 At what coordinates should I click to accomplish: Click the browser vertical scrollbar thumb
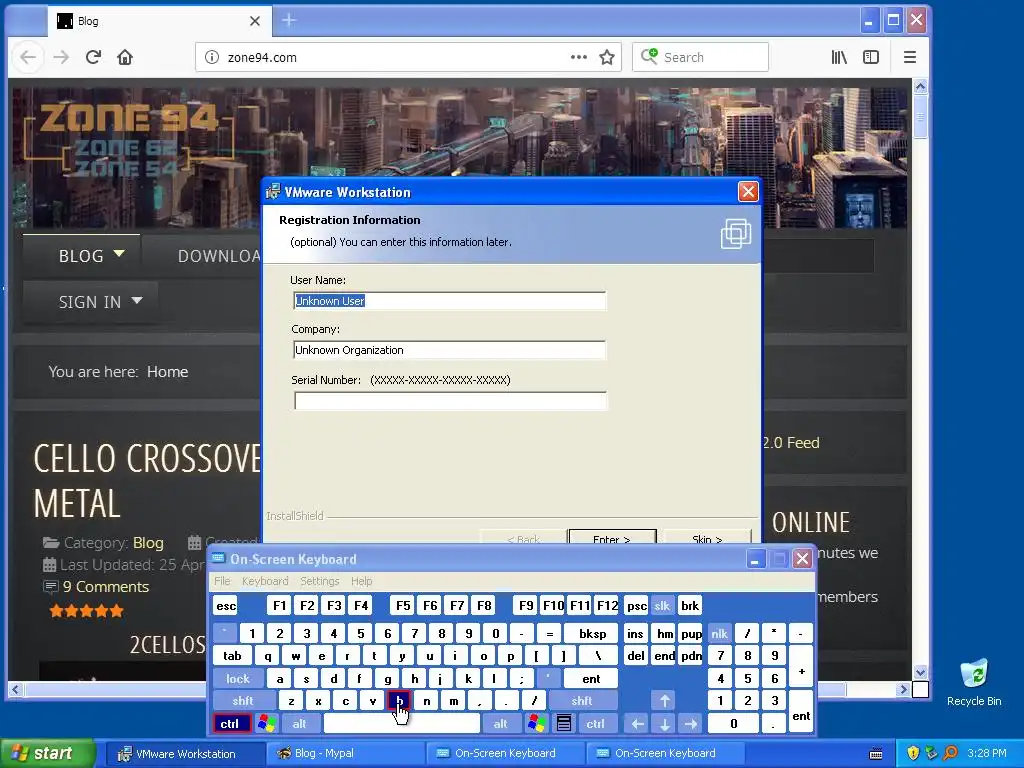tap(920, 116)
